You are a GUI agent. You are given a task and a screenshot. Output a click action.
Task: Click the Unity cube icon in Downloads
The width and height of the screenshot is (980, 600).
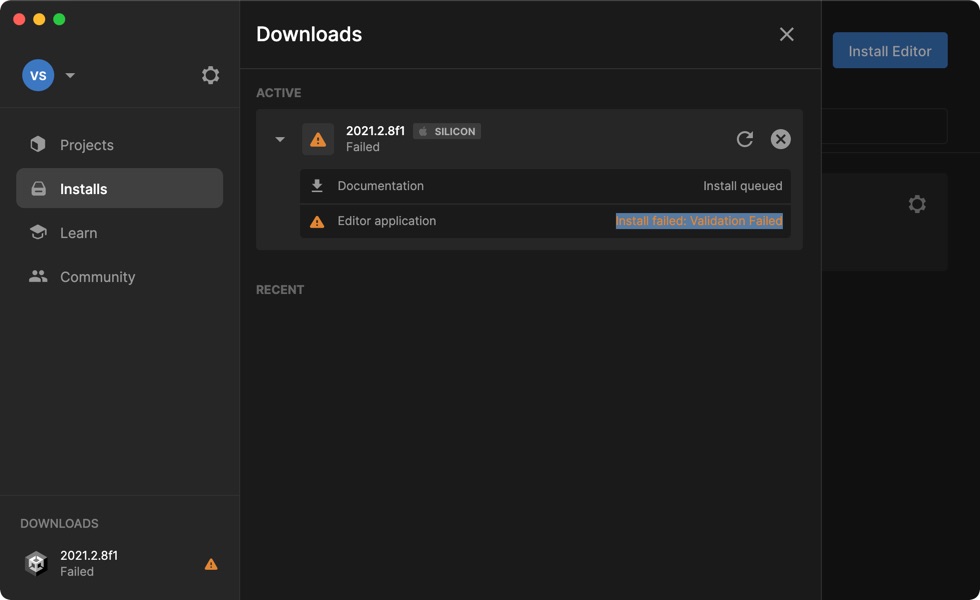coord(36,563)
